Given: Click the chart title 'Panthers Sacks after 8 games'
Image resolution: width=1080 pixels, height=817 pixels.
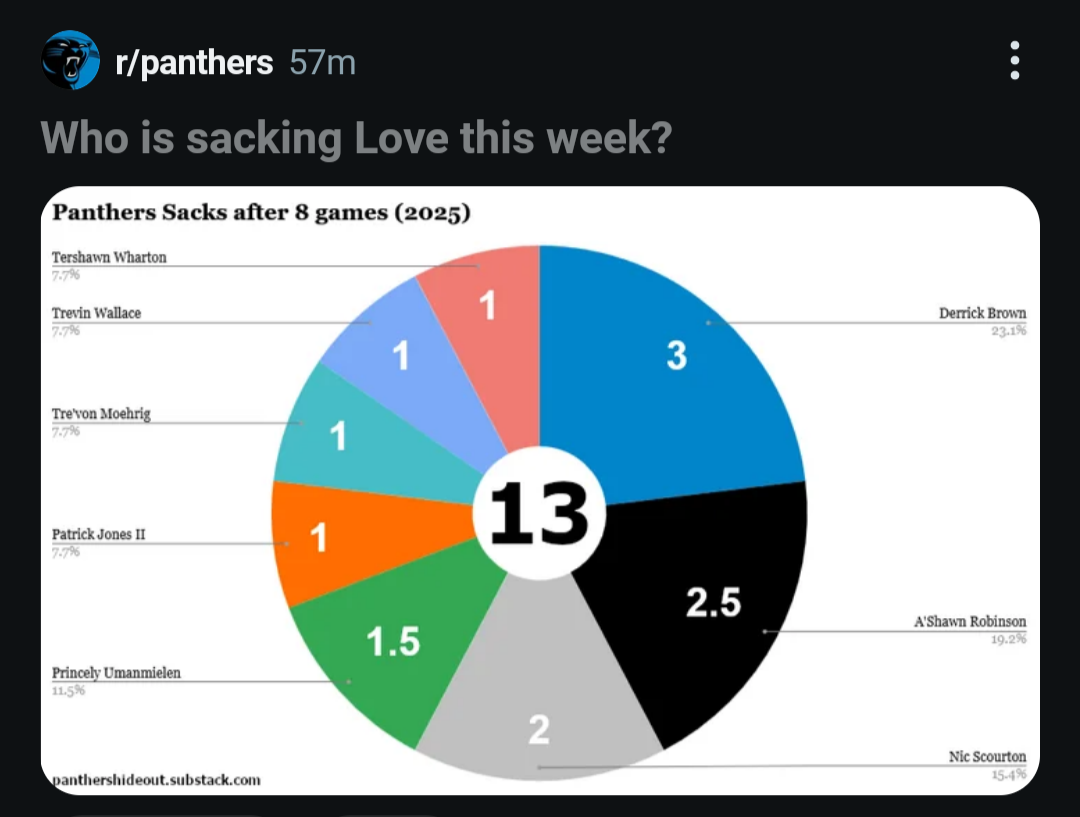Looking at the screenshot, I should point(261,213).
